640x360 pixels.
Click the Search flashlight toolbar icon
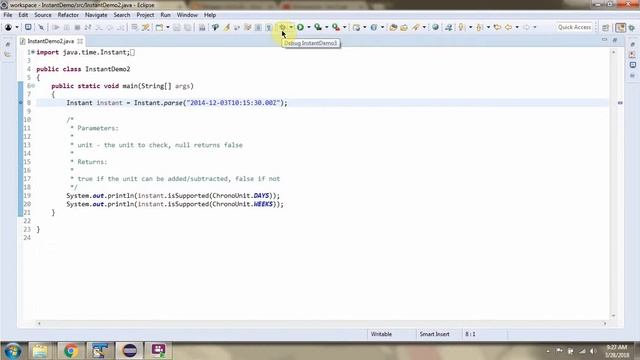[x=416, y=27]
